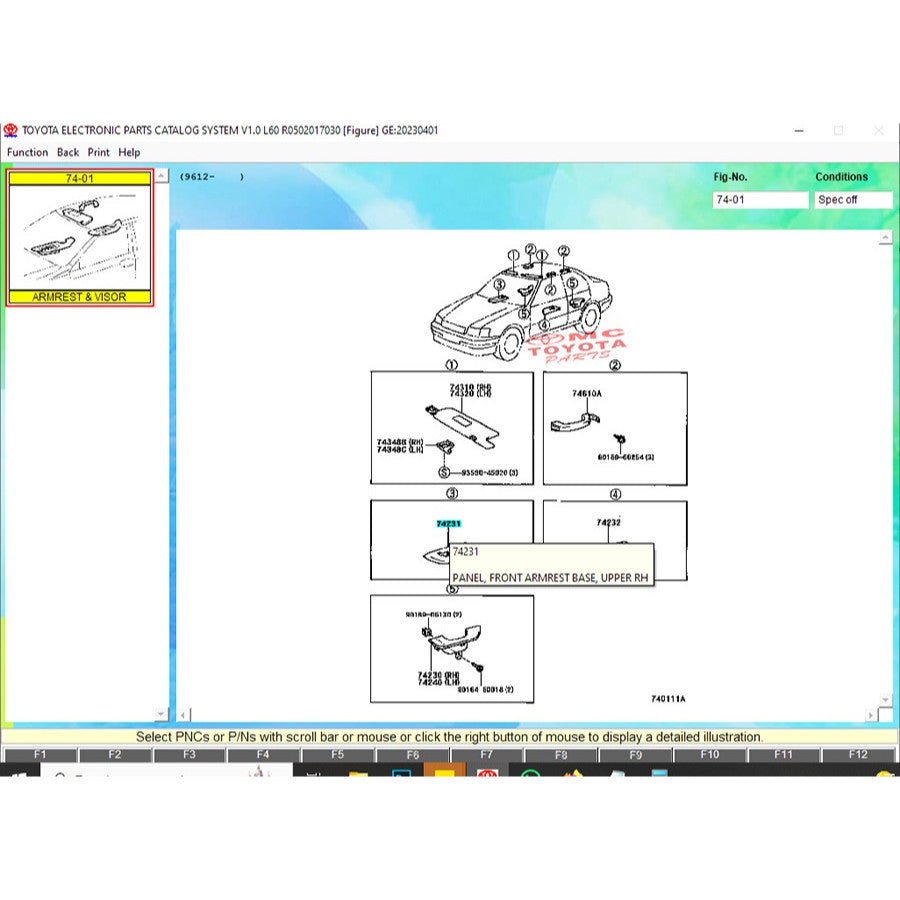The width and height of the screenshot is (900, 900).
Task: Select the screw part number above the armrest in box 5
Action: click(433, 614)
